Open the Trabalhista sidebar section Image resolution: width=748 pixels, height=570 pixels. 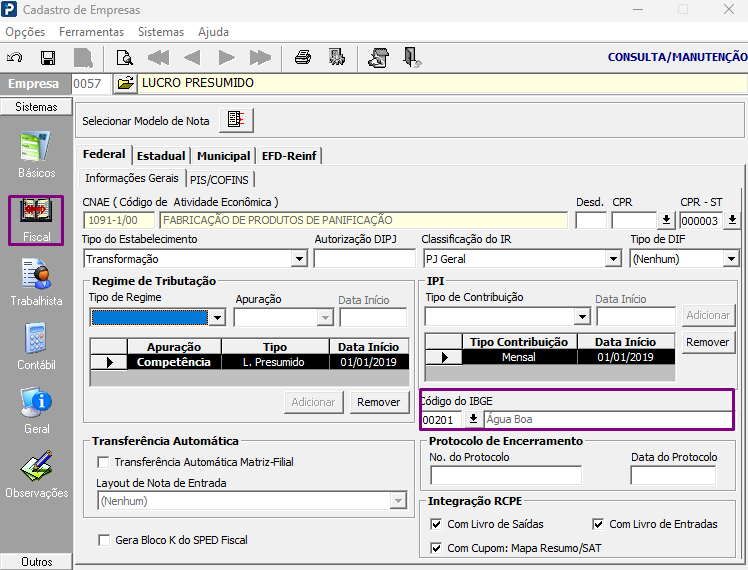[x=36, y=282]
